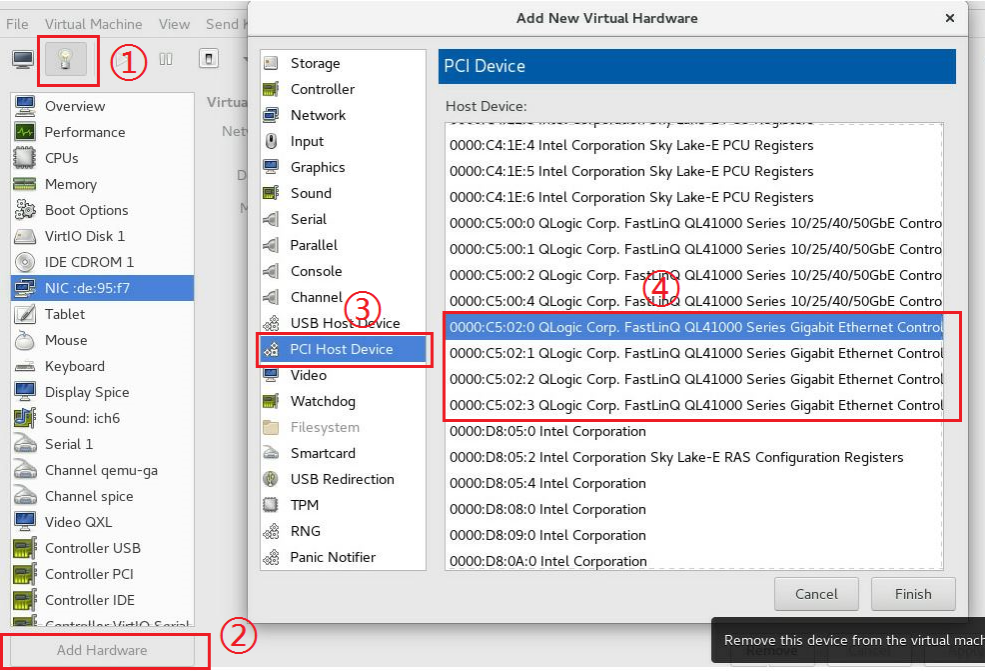Choose USB Host Device type

point(343,323)
